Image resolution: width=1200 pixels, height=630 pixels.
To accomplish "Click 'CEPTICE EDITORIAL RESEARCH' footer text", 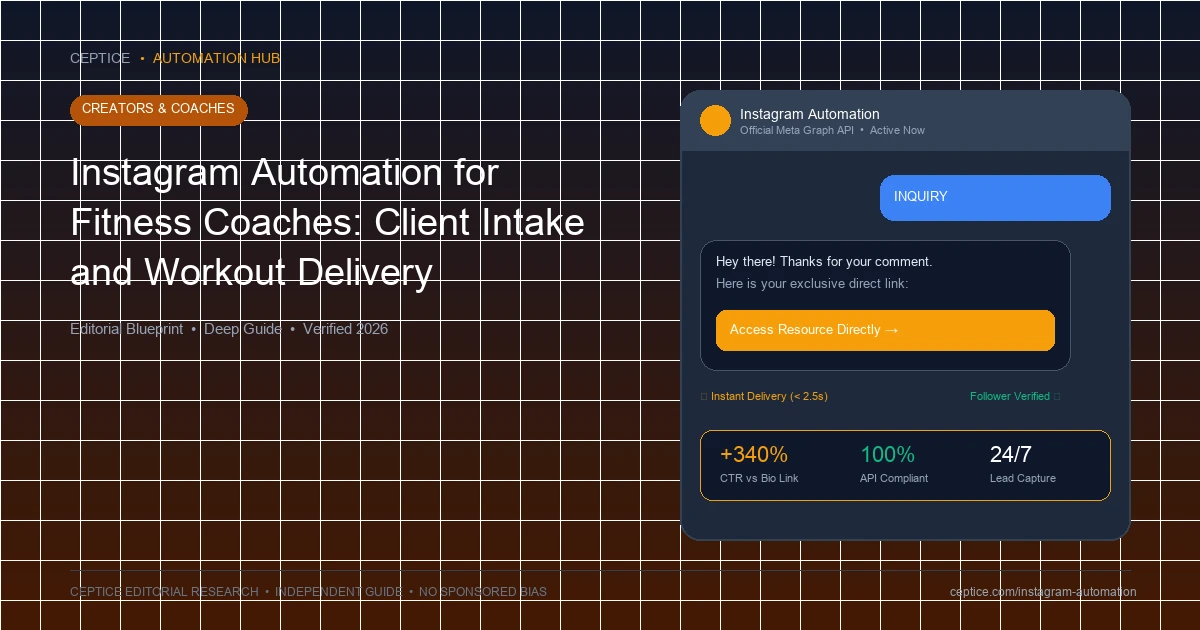I will 164,592.
